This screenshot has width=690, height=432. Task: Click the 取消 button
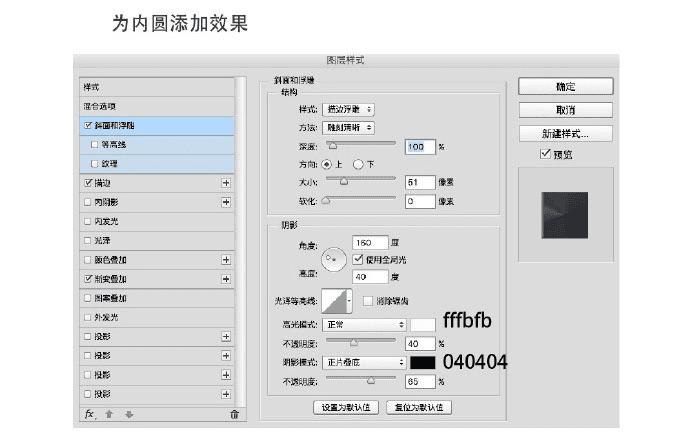tap(565, 110)
